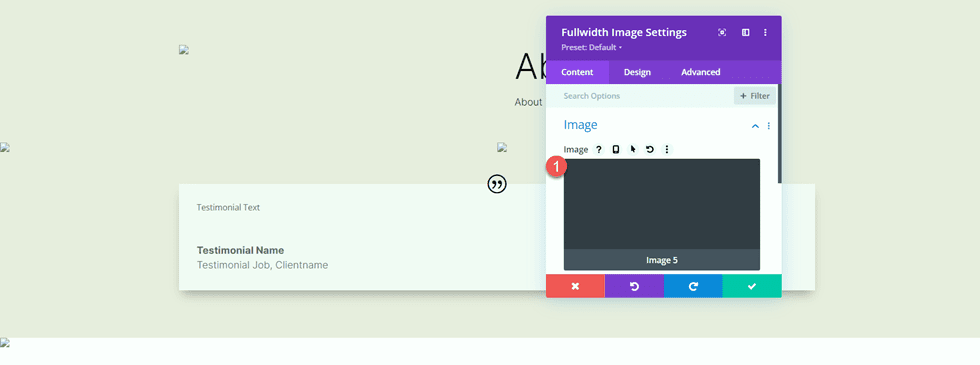Viewport: 980px width, 365px height.
Task: Click the Filter button
Action: (755, 96)
